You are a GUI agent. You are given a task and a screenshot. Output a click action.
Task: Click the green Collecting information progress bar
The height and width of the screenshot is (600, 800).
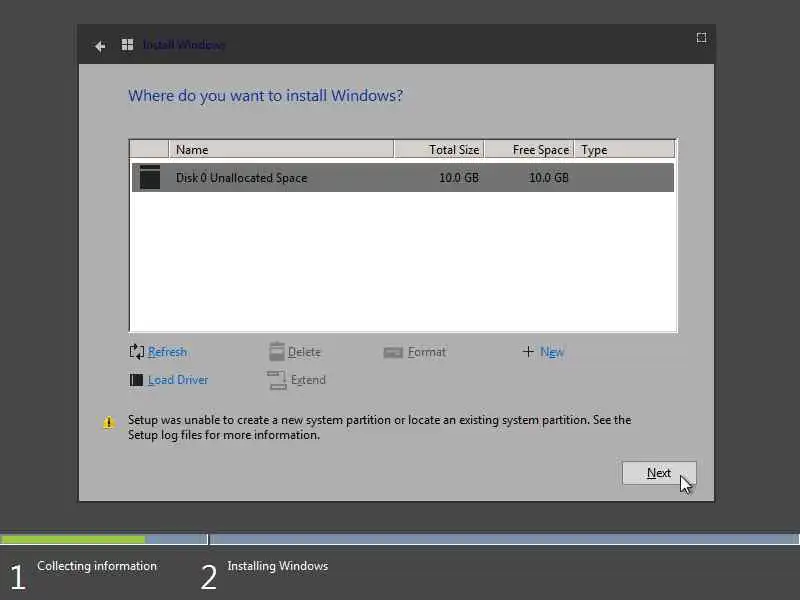tap(73, 539)
